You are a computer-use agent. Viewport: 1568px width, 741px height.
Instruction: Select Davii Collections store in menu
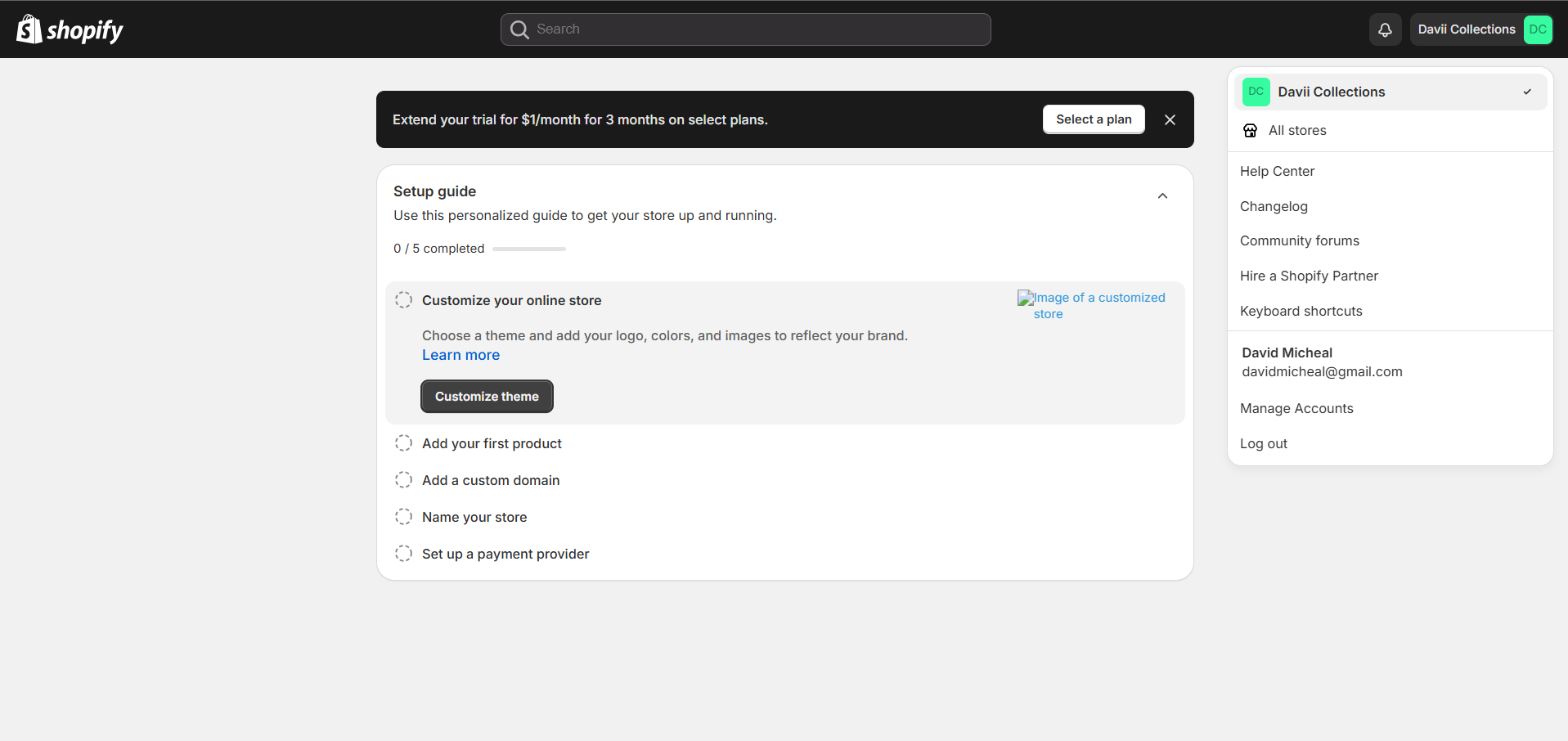point(1390,92)
